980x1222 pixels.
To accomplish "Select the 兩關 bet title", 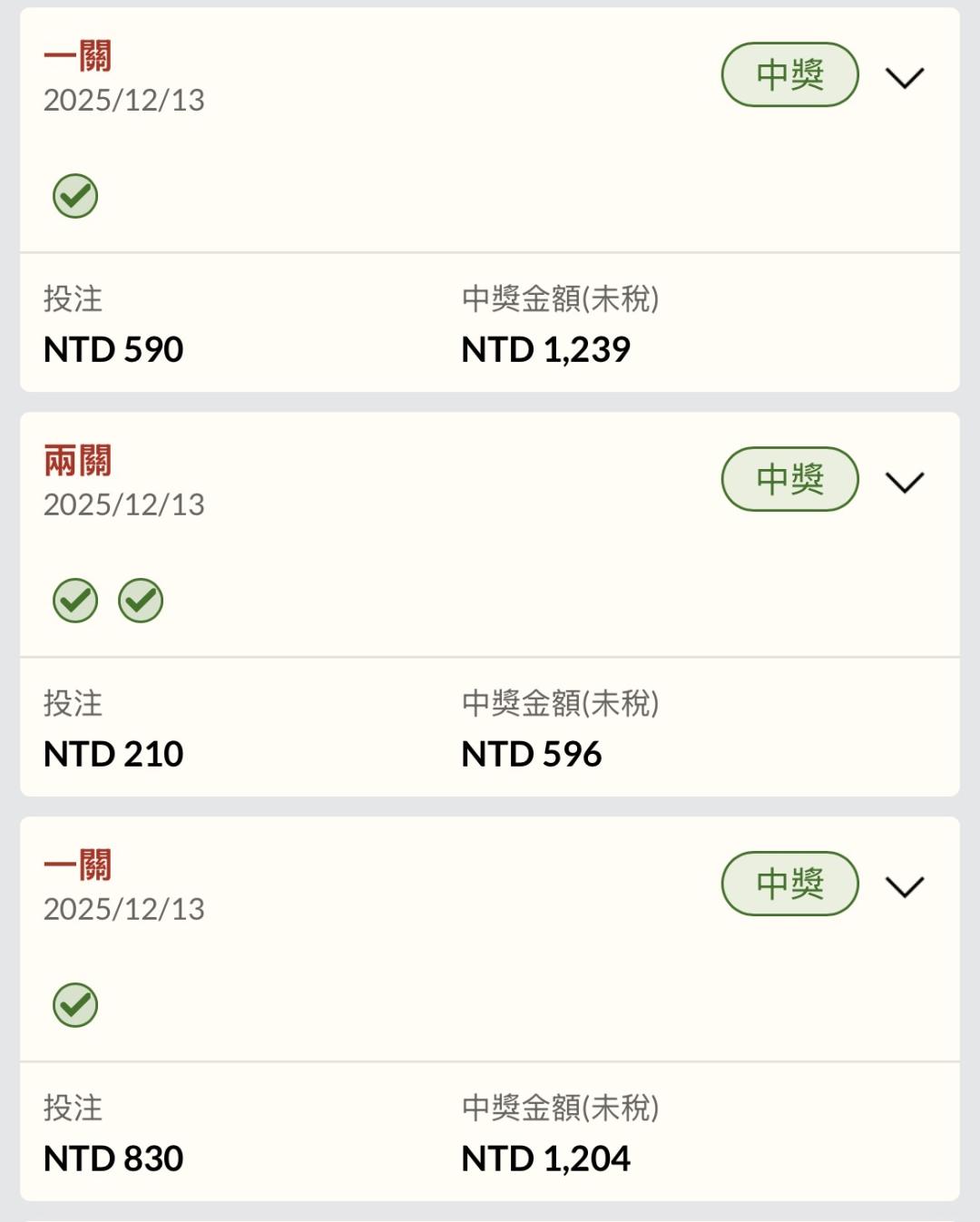I will point(78,461).
